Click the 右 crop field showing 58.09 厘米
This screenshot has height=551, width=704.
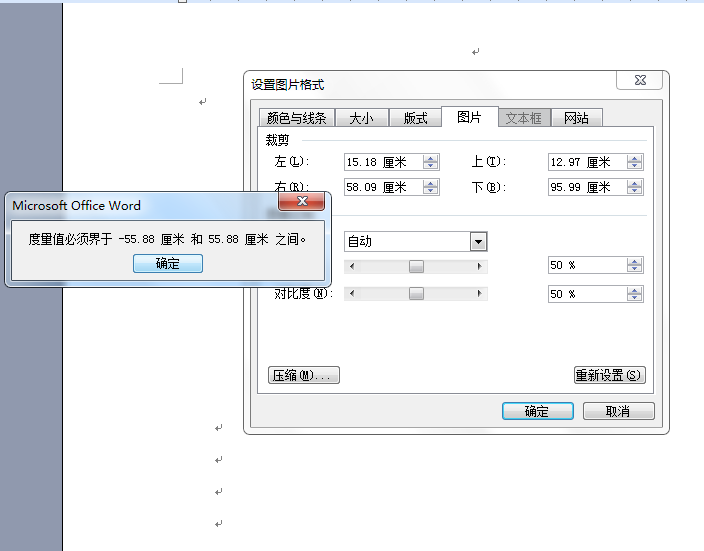pos(383,187)
